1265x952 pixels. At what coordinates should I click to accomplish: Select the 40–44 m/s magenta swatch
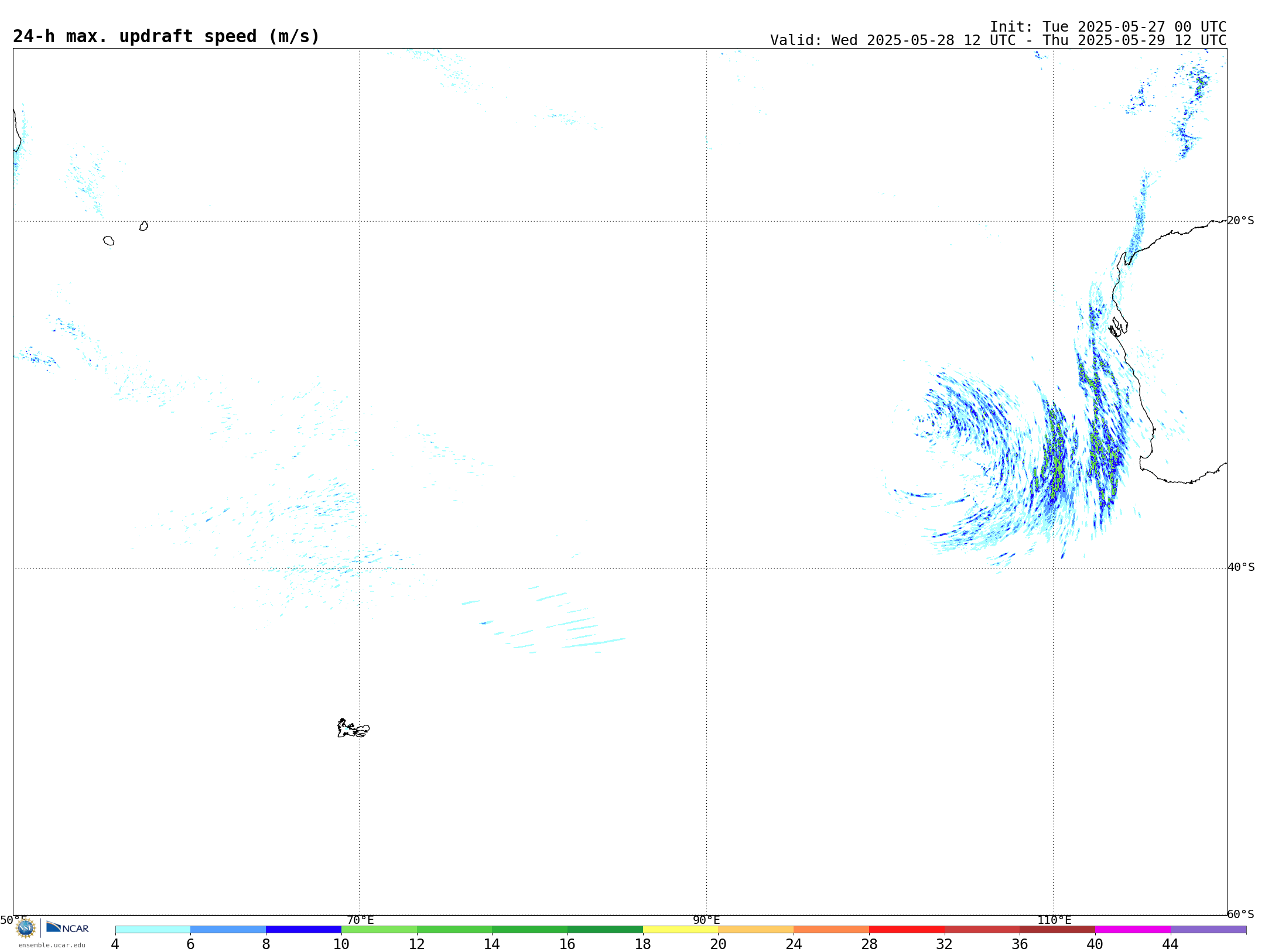point(1133,929)
